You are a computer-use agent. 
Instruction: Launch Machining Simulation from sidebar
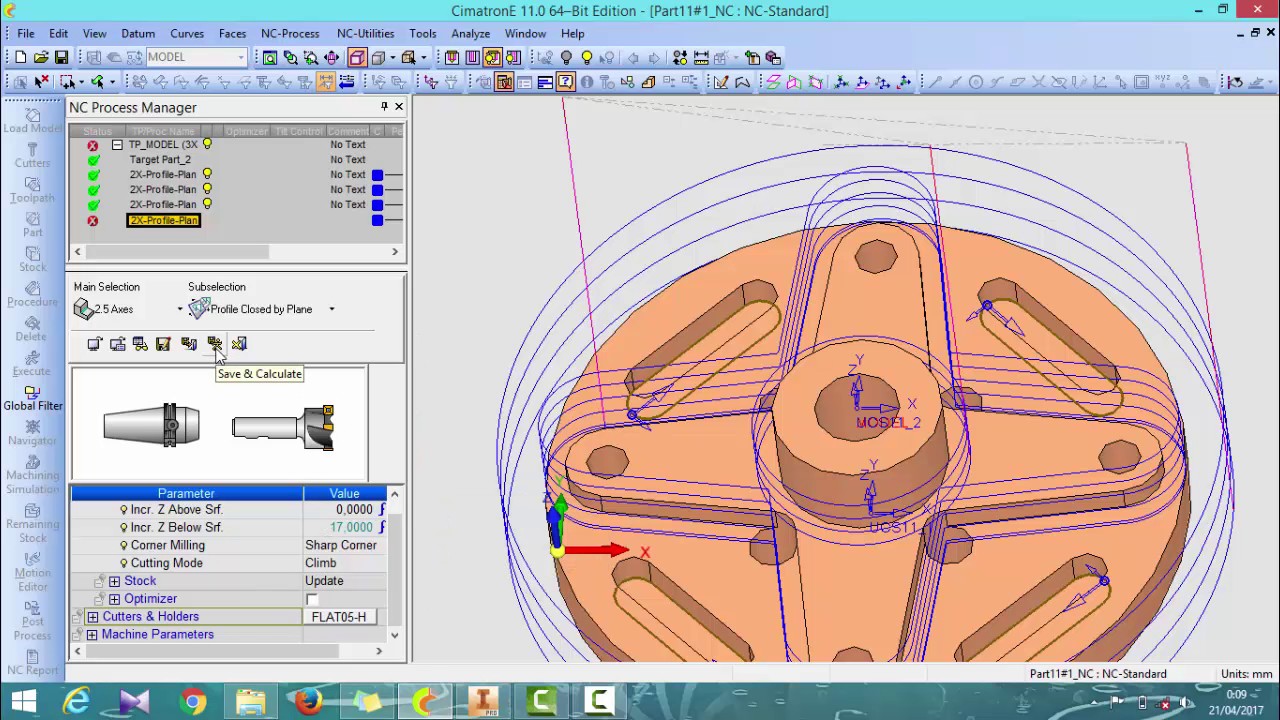coord(32,473)
